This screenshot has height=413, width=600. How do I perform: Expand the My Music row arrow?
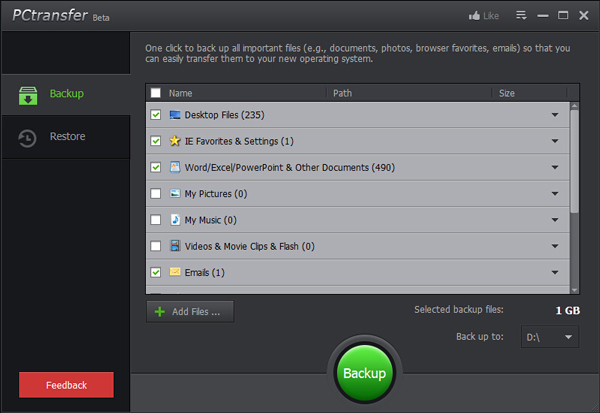555,220
